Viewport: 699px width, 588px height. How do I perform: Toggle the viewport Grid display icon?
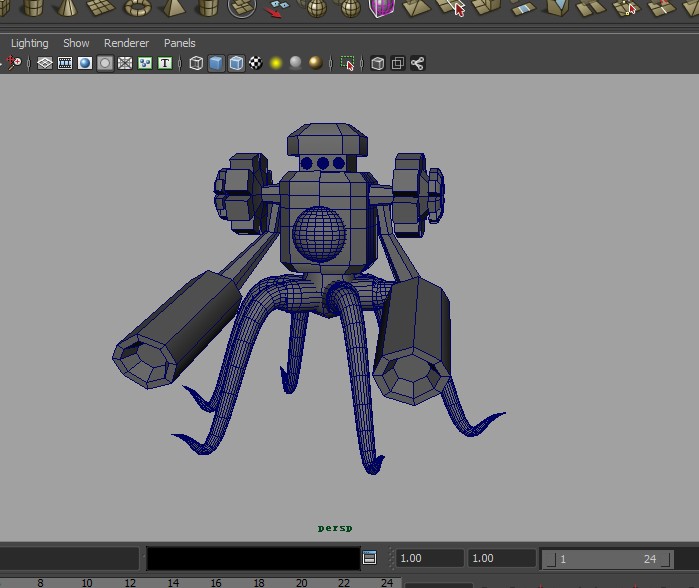point(45,63)
